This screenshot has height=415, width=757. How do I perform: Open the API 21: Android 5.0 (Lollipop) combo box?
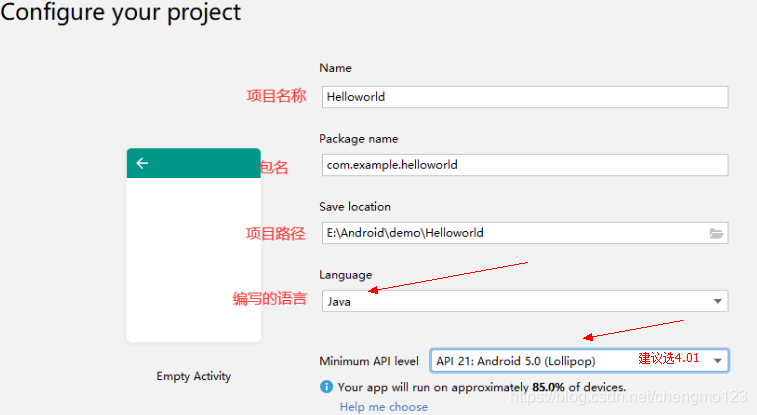tap(579, 360)
